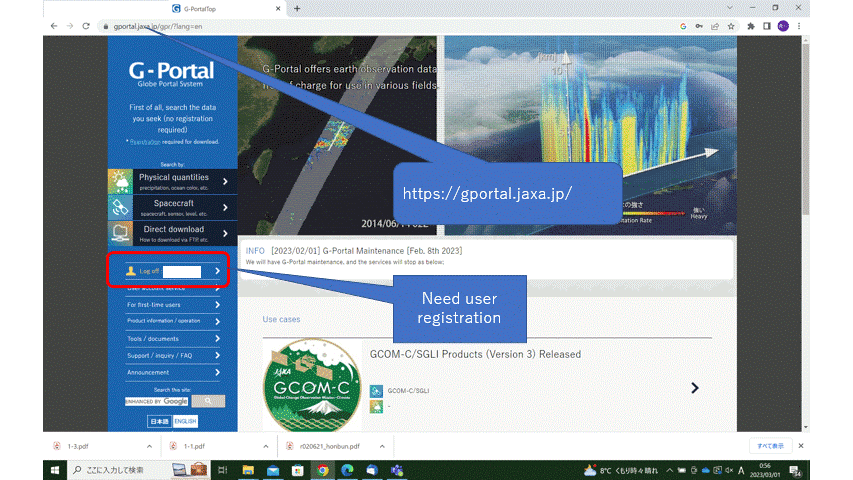Image resolution: width=853 pixels, height=480 pixels.
Task: Open For first-time users section
Action: coord(172,305)
